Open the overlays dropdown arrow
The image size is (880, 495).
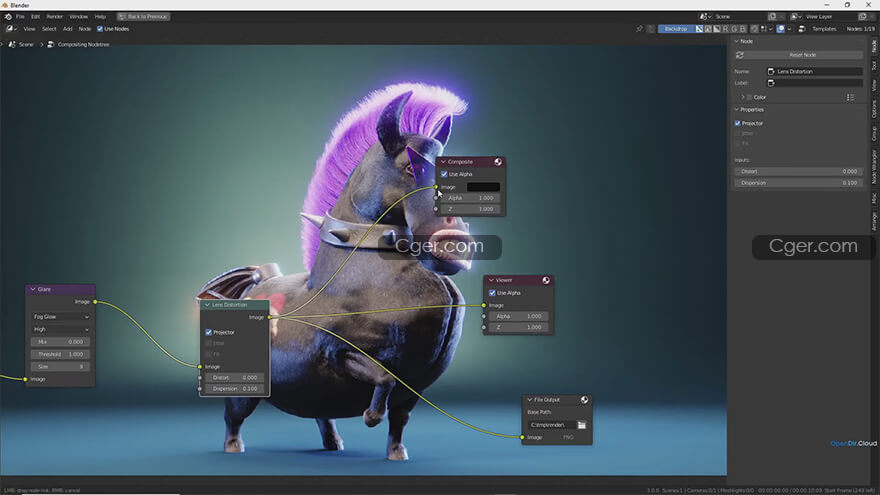pyautogui.click(x=790, y=29)
